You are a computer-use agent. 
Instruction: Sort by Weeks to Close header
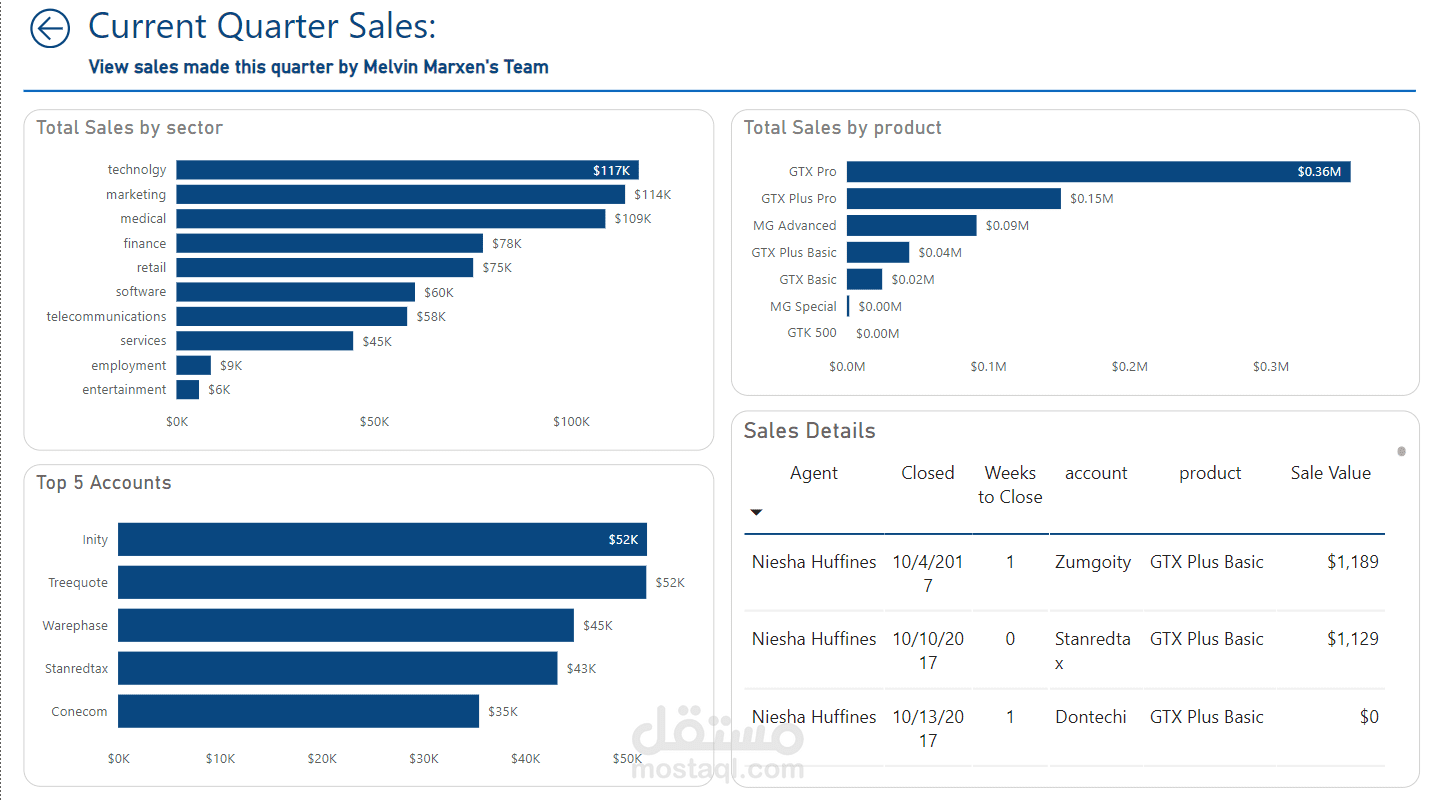coord(1010,485)
